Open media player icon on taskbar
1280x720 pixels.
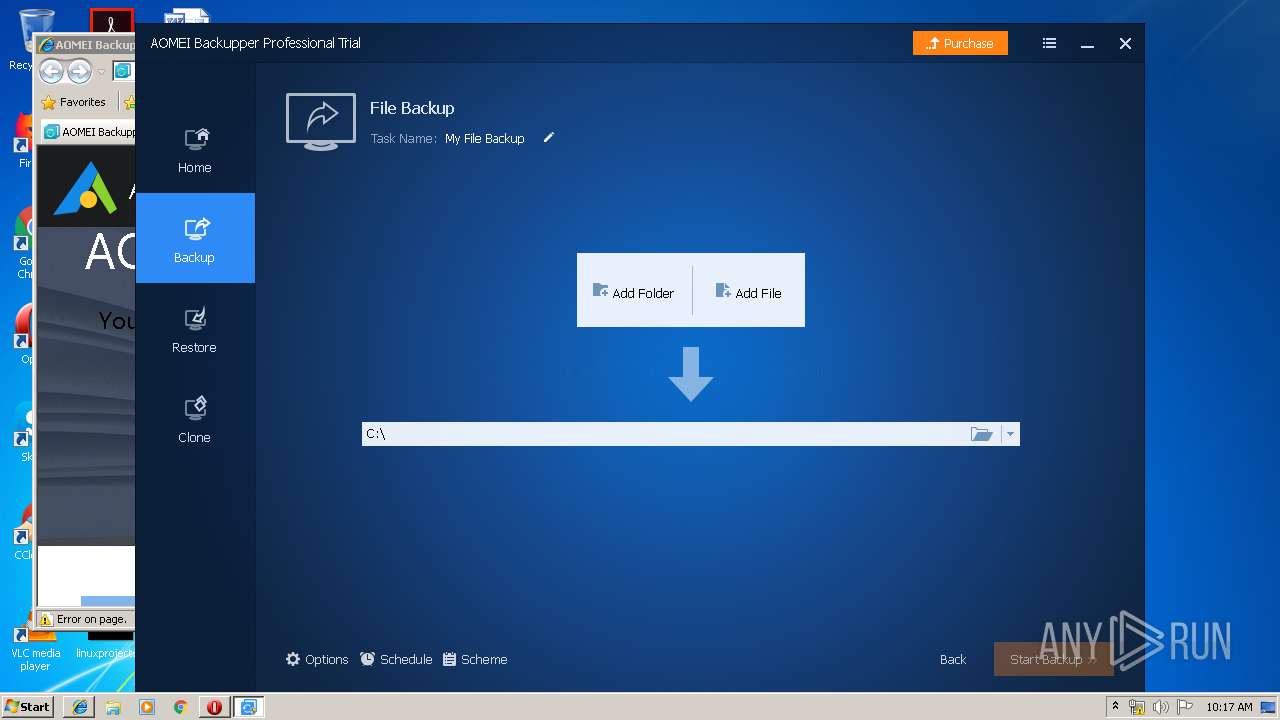click(x=147, y=707)
